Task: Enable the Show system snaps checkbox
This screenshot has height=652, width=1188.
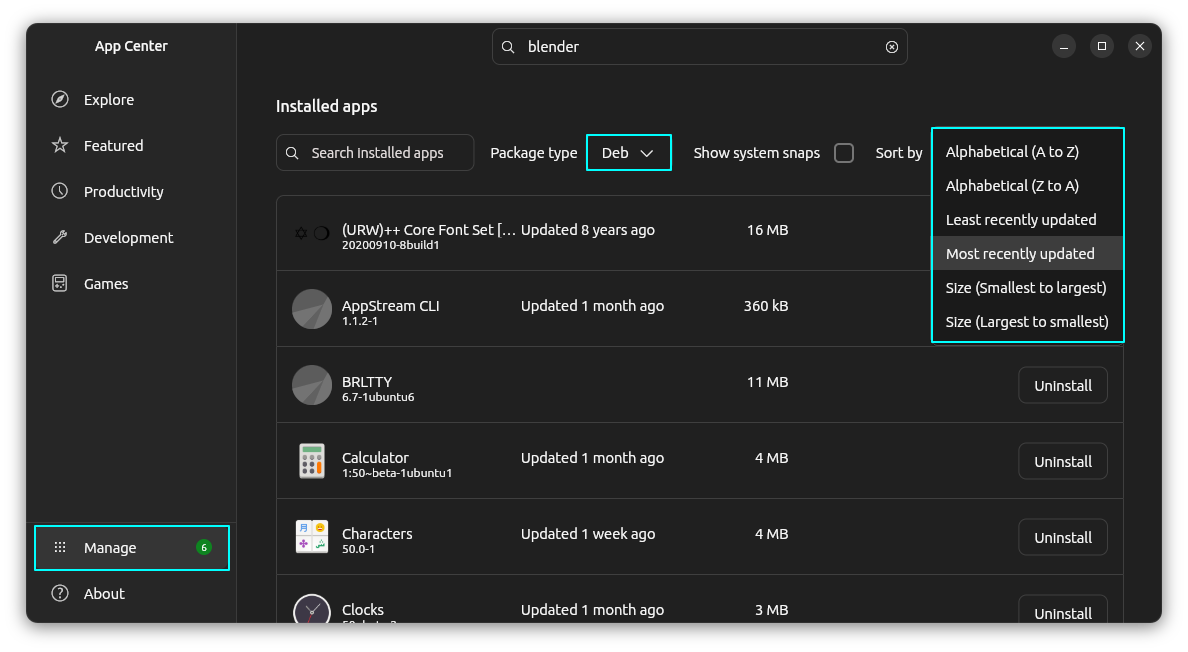Action: pos(843,153)
